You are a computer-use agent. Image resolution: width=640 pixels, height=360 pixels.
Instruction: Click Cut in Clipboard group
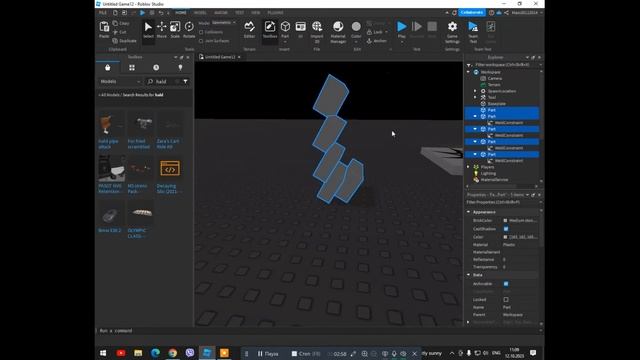[x=120, y=32]
